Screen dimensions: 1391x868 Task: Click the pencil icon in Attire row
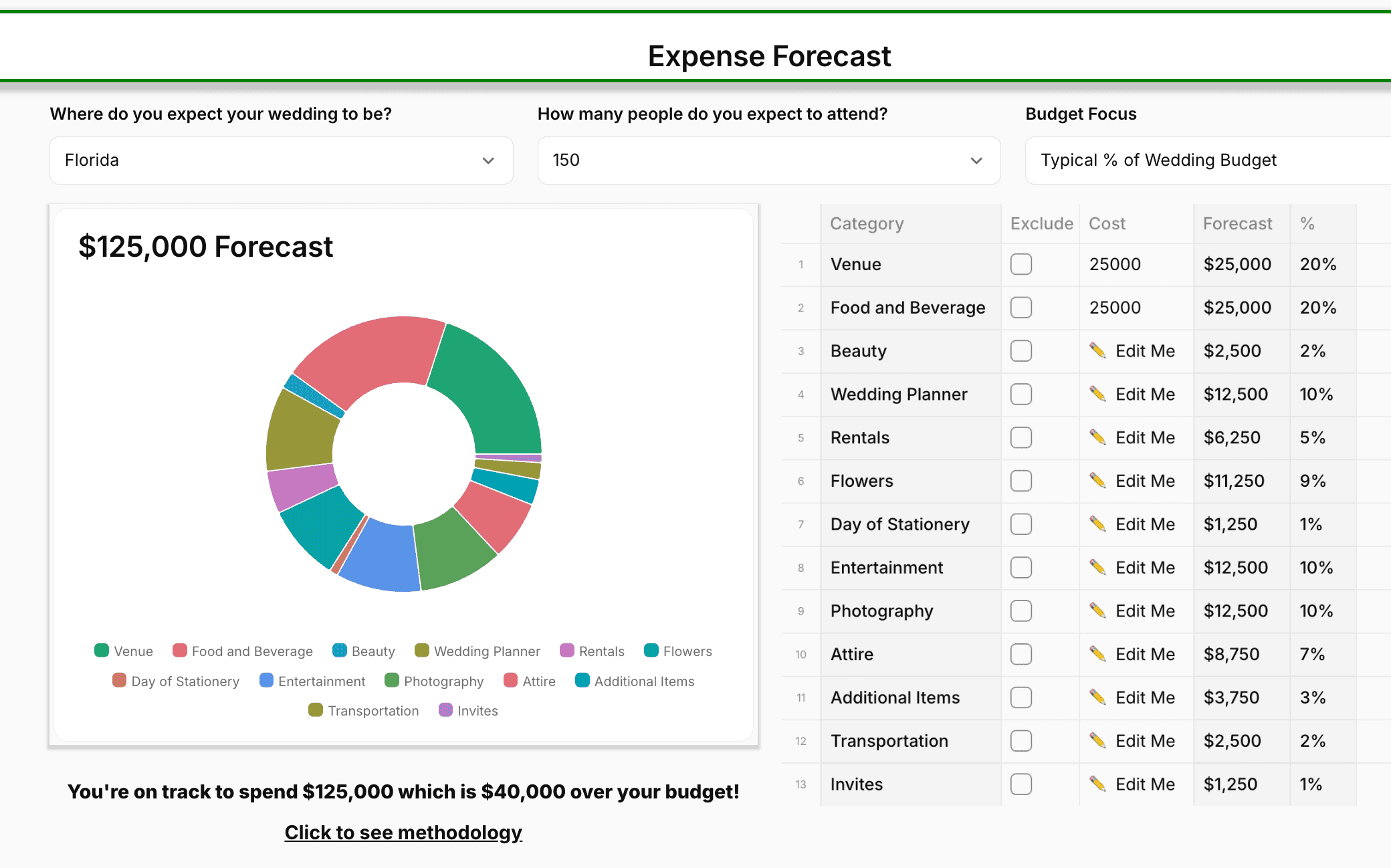[1097, 653]
